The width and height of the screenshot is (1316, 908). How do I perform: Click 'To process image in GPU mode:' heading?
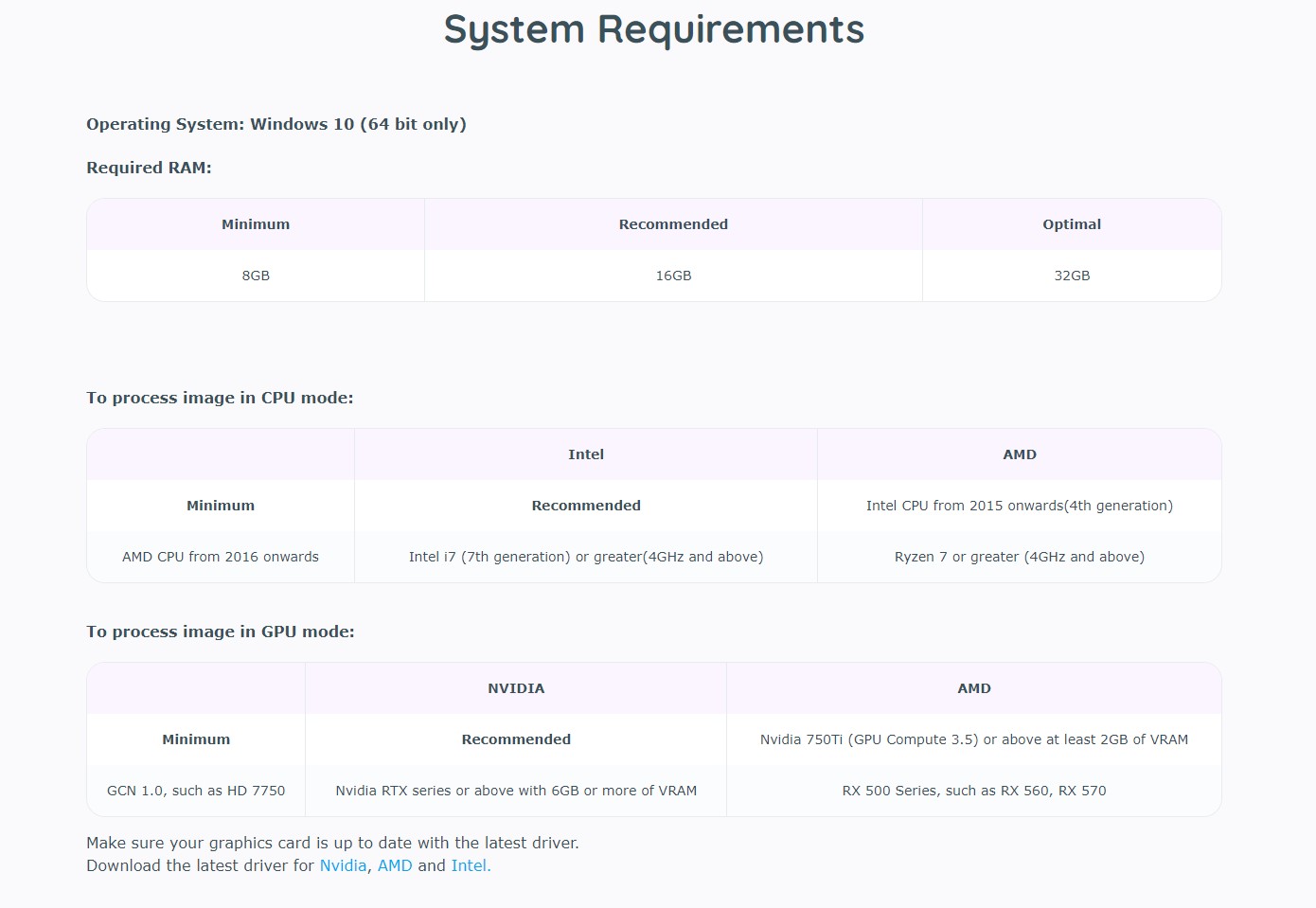click(x=221, y=632)
